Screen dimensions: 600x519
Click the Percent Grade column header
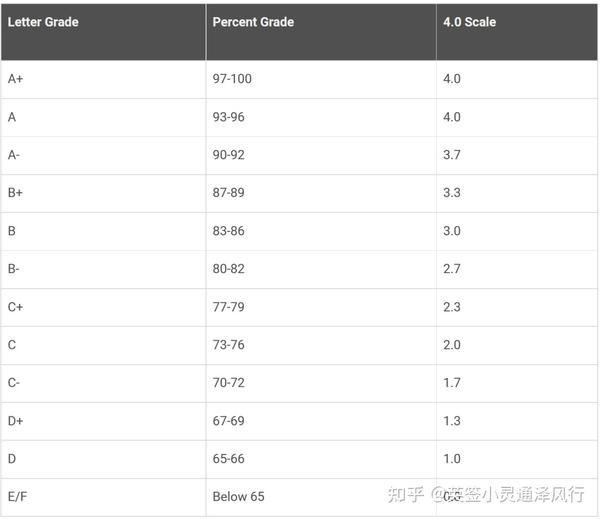coord(253,22)
